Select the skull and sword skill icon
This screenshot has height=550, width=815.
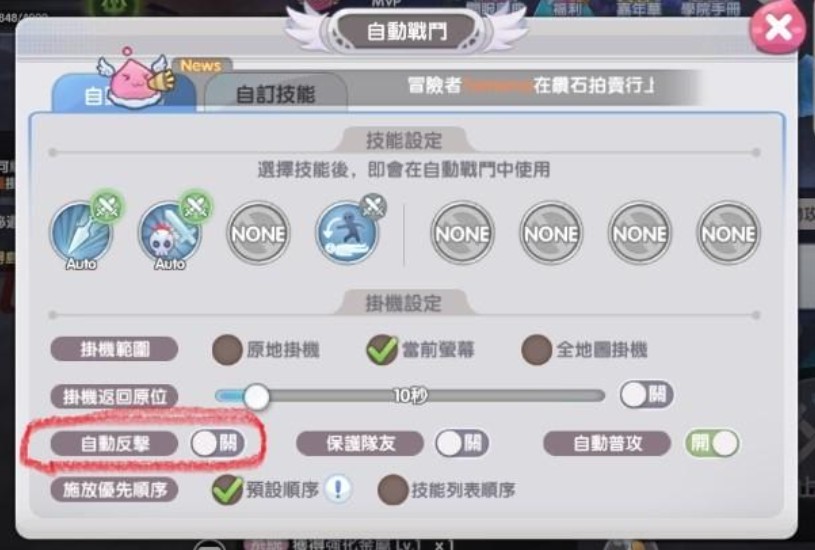click(x=169, y=233)
